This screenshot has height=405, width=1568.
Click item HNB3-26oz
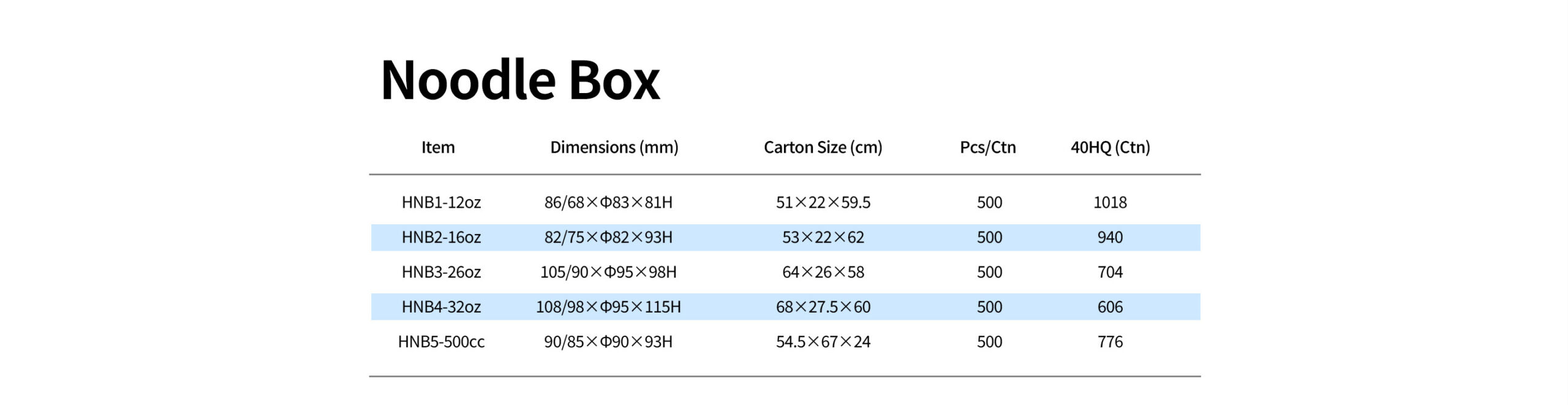441,272
